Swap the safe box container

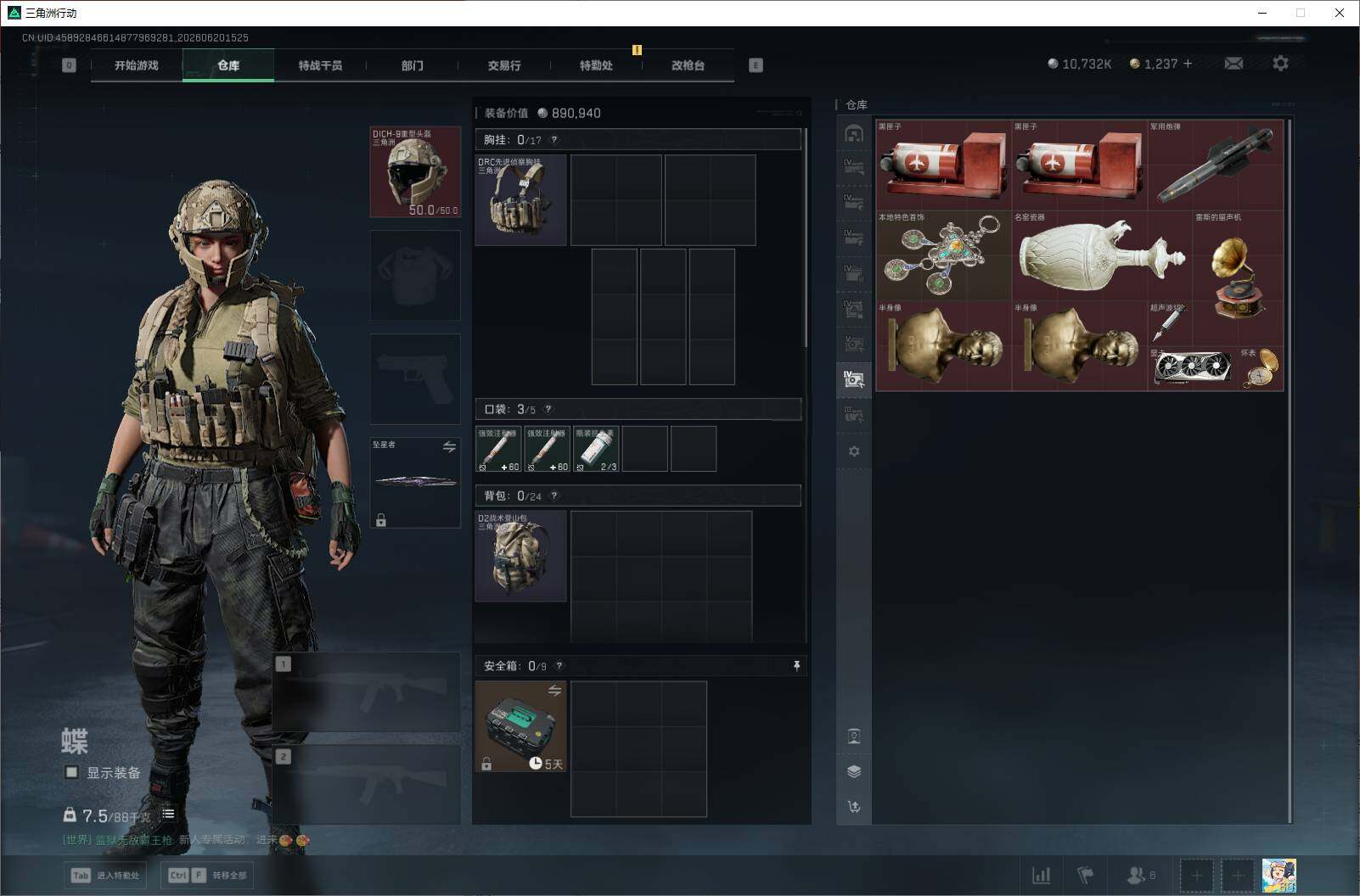pyautogui.click(x=554, y=691)
